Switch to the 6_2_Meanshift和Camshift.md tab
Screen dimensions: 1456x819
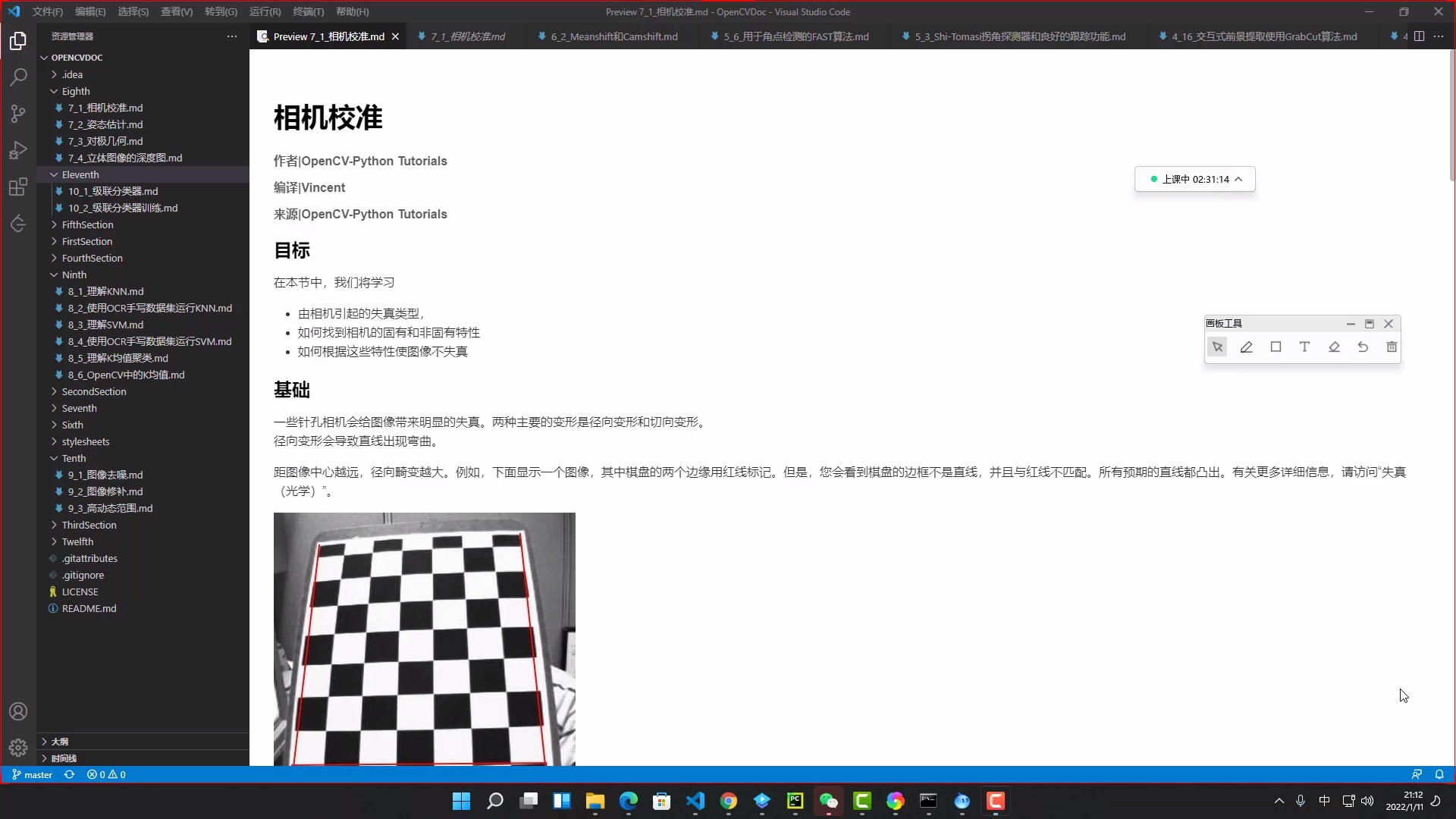pyautogui.click(x=611, y=36)
